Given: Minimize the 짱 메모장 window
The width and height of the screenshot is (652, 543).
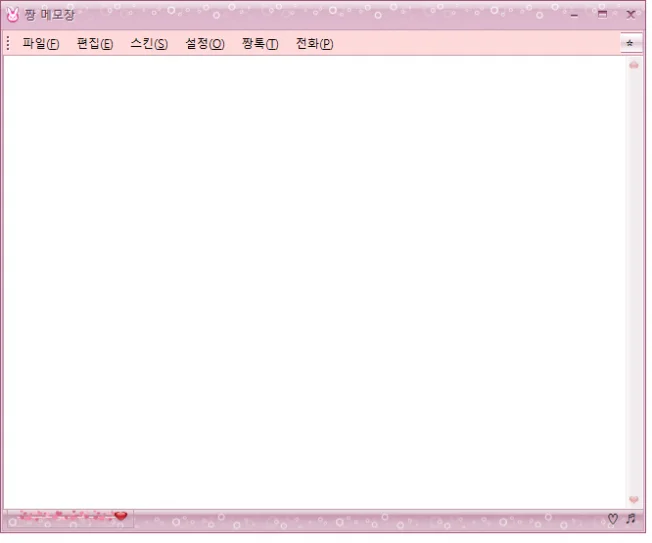Looking at the screenshot, I should pyautogui.click(x=574, y=14).
